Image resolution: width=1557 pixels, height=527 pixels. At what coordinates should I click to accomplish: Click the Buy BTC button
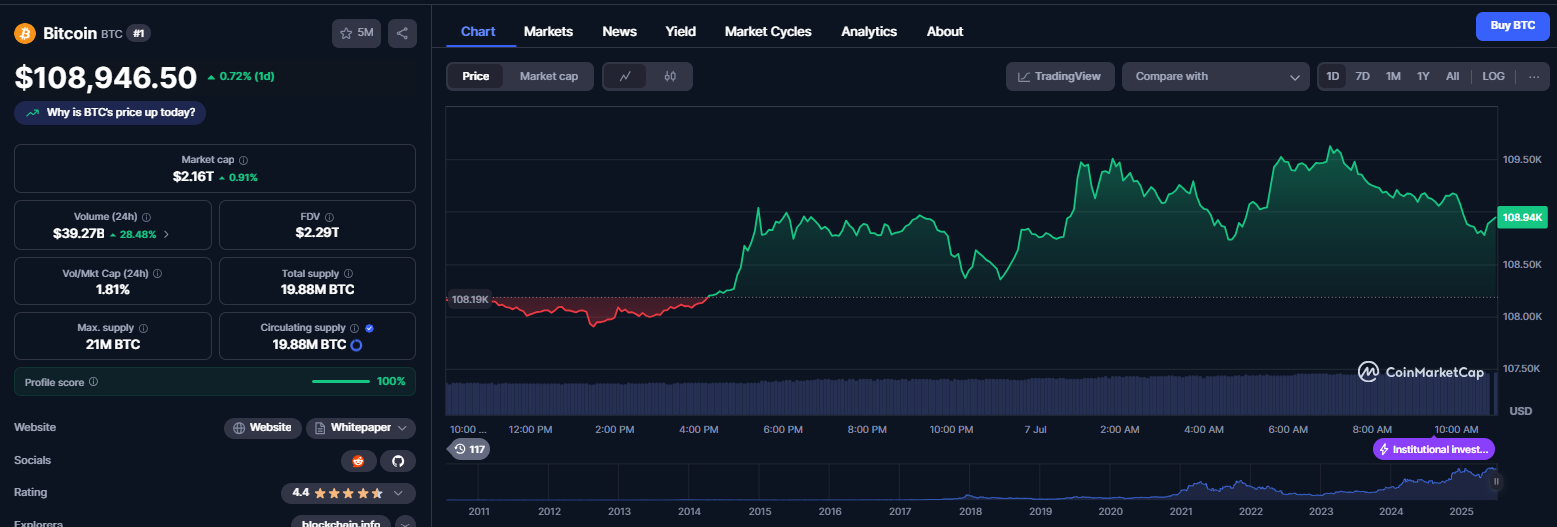coord(1512,25)
